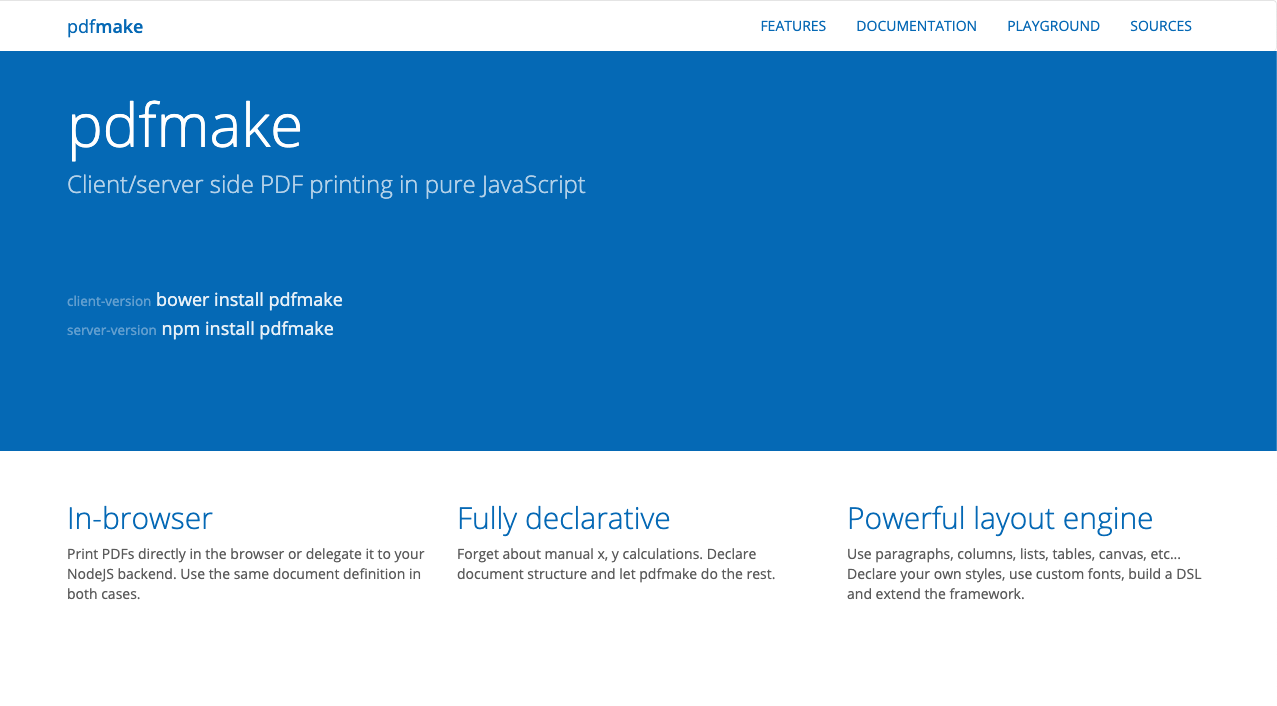Go to the PLAYGROUND page
Viewport: 1277px width, 706px height.
pyautogui.click(x=1053, y=25)
